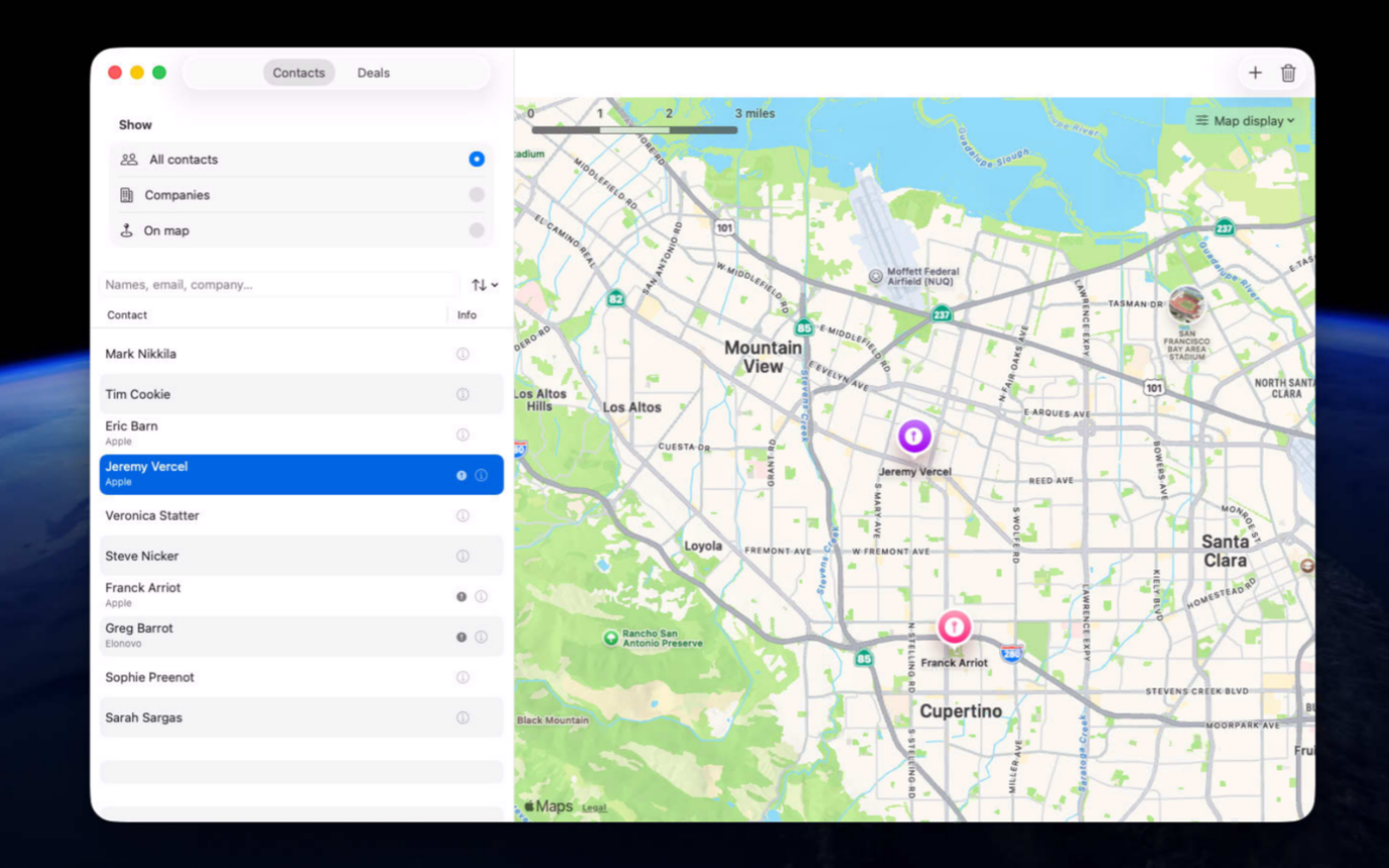
Task: Click the San Francisco Bay Area Stadium thumbnail
Action: [1186, 305]
